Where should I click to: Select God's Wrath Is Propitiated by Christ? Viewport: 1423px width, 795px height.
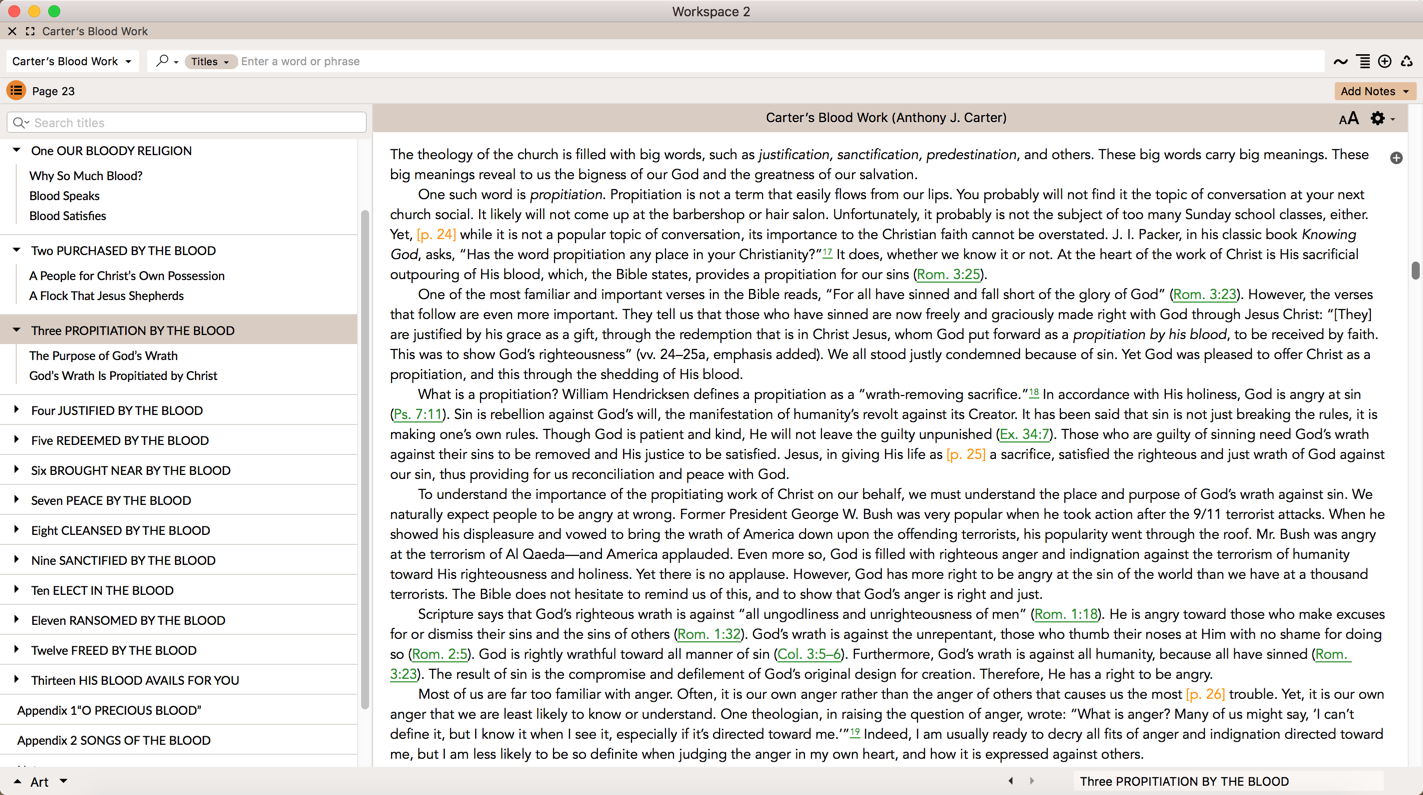click(123, 376)
